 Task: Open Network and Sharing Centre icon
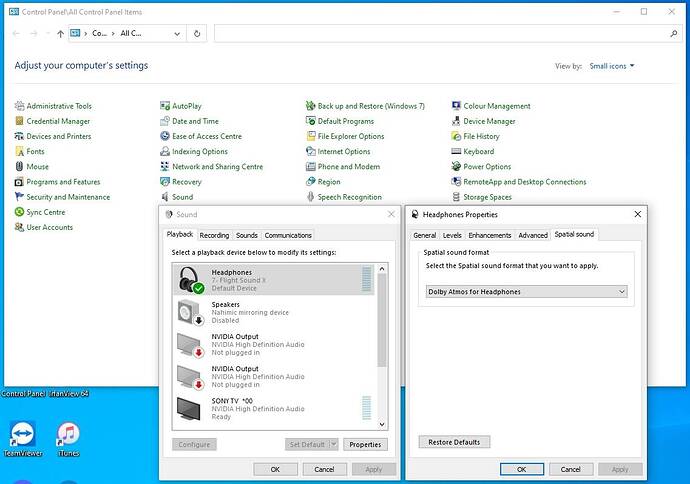pos(165,167)
